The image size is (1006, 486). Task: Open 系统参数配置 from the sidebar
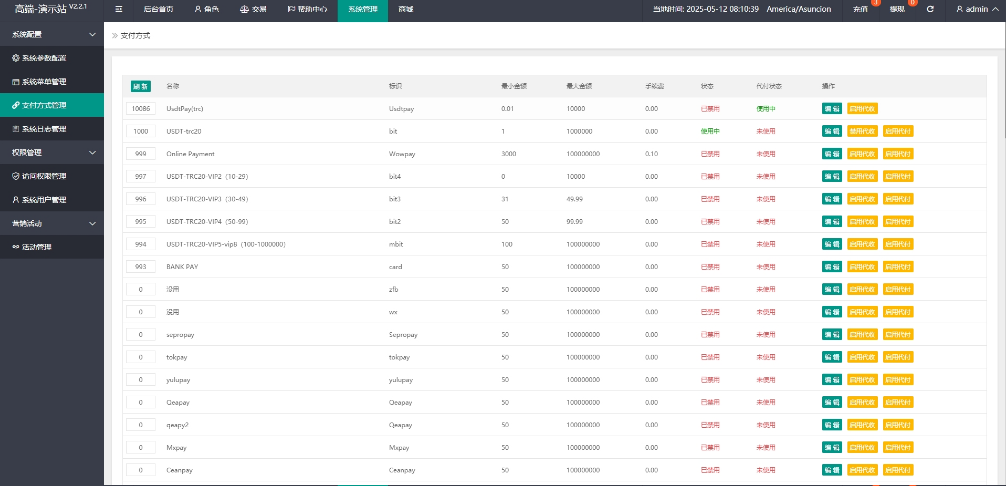tap(52, 58)
